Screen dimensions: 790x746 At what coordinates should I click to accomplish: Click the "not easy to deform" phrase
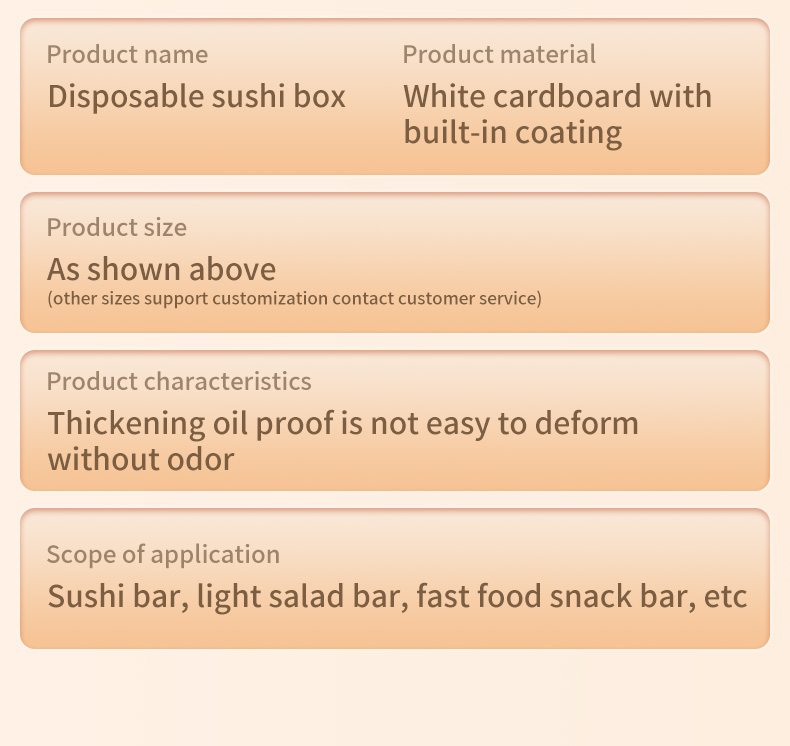(504, 423)
